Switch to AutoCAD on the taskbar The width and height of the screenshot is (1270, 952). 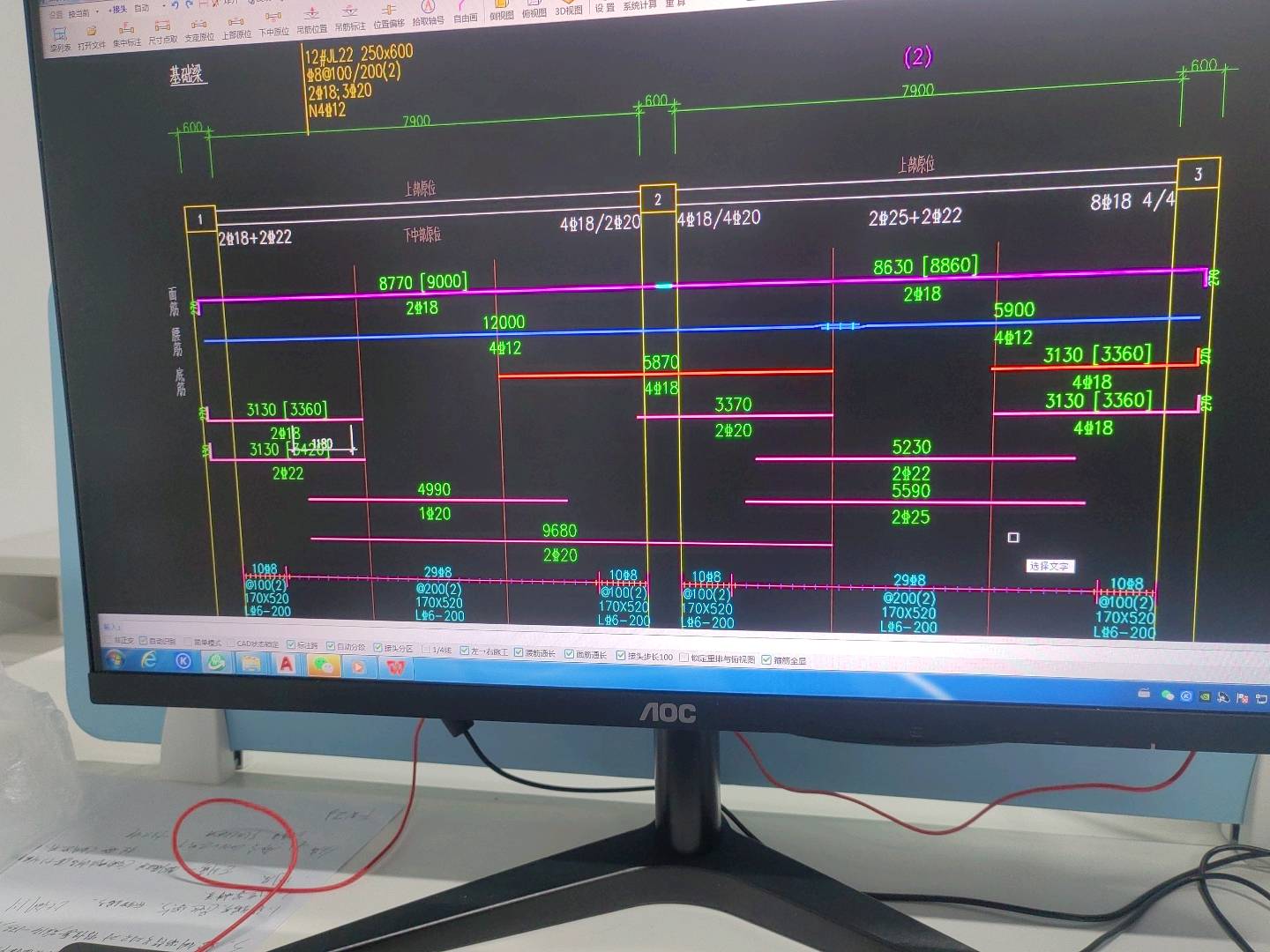coord(287,665)
